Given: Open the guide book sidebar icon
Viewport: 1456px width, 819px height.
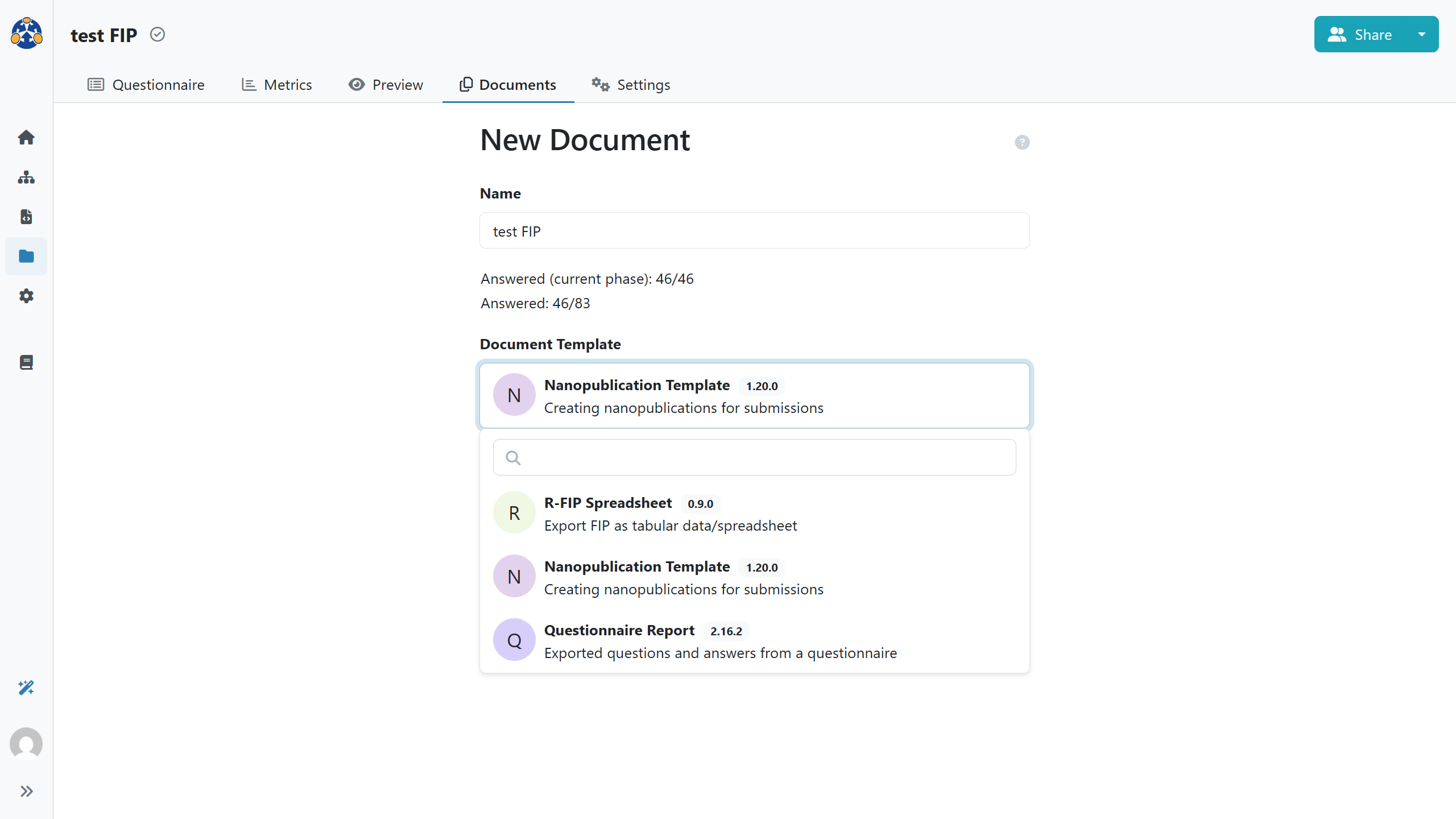Looking at the screenshot, I should coord(26,362).
